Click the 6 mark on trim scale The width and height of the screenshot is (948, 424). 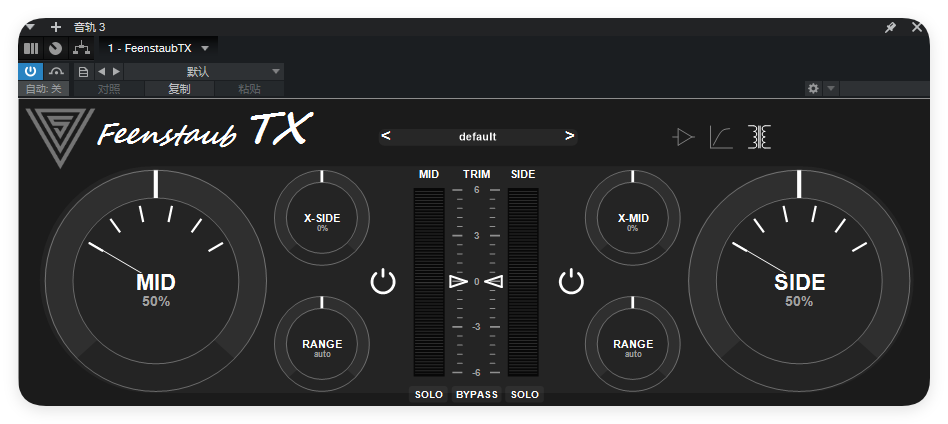(476, 190)
